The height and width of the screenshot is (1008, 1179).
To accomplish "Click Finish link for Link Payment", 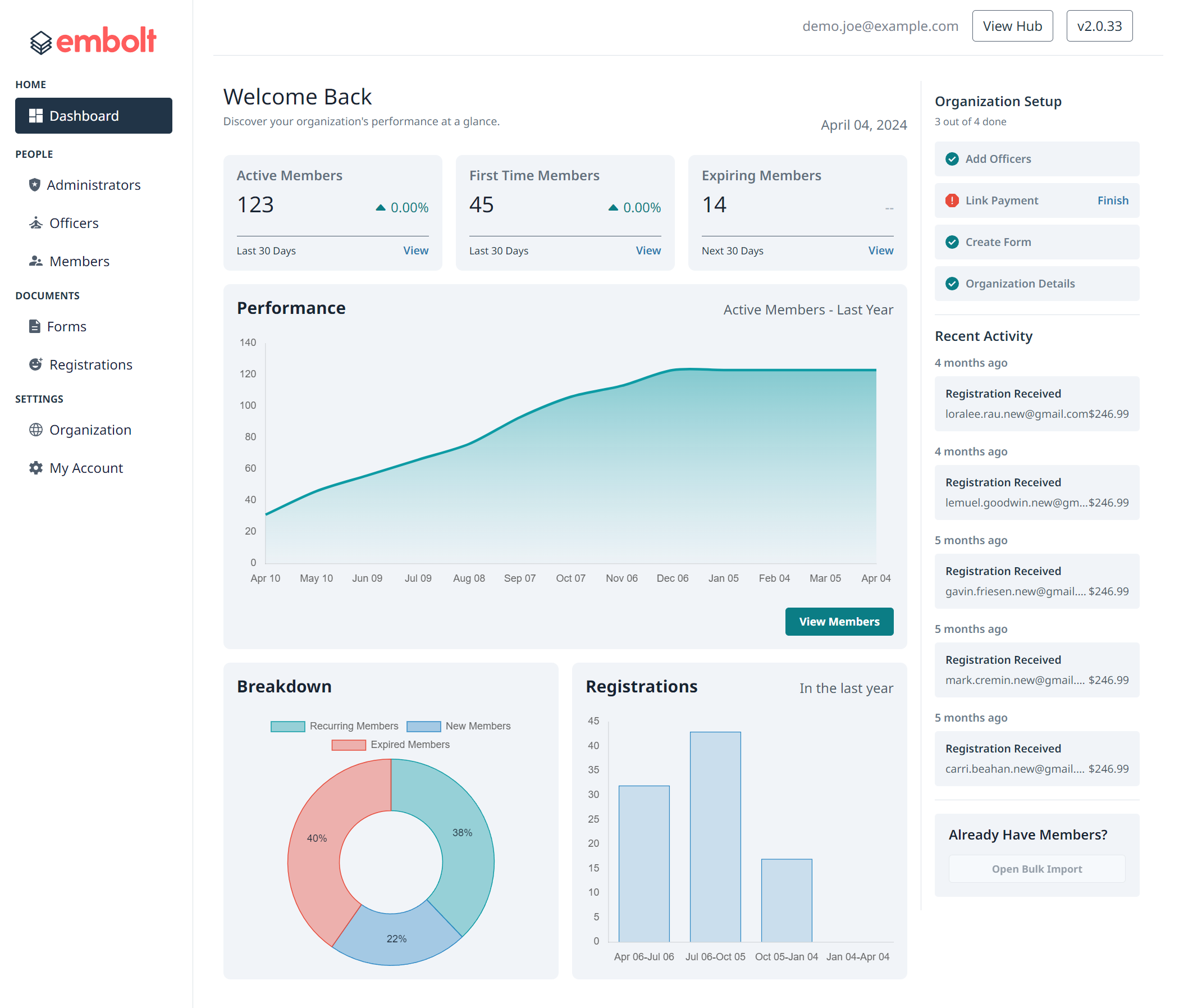I will click(x=1112, y=200).
